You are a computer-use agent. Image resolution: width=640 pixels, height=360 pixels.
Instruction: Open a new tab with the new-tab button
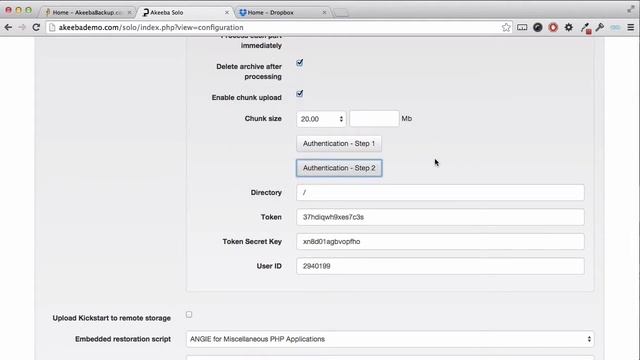[x=341, y=13]
